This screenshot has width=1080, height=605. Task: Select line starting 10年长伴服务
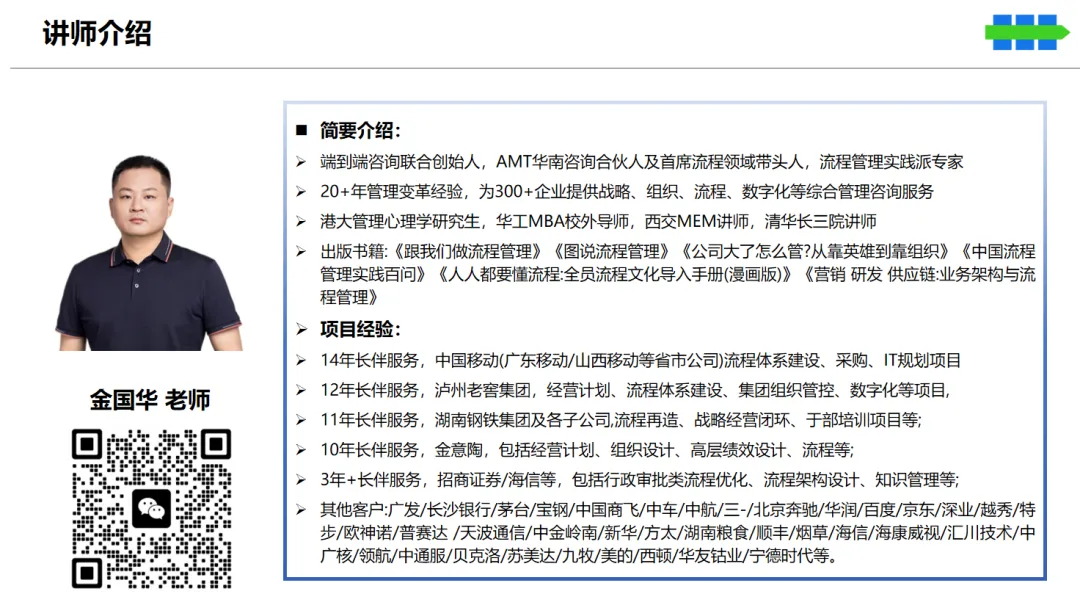(587, 451)
